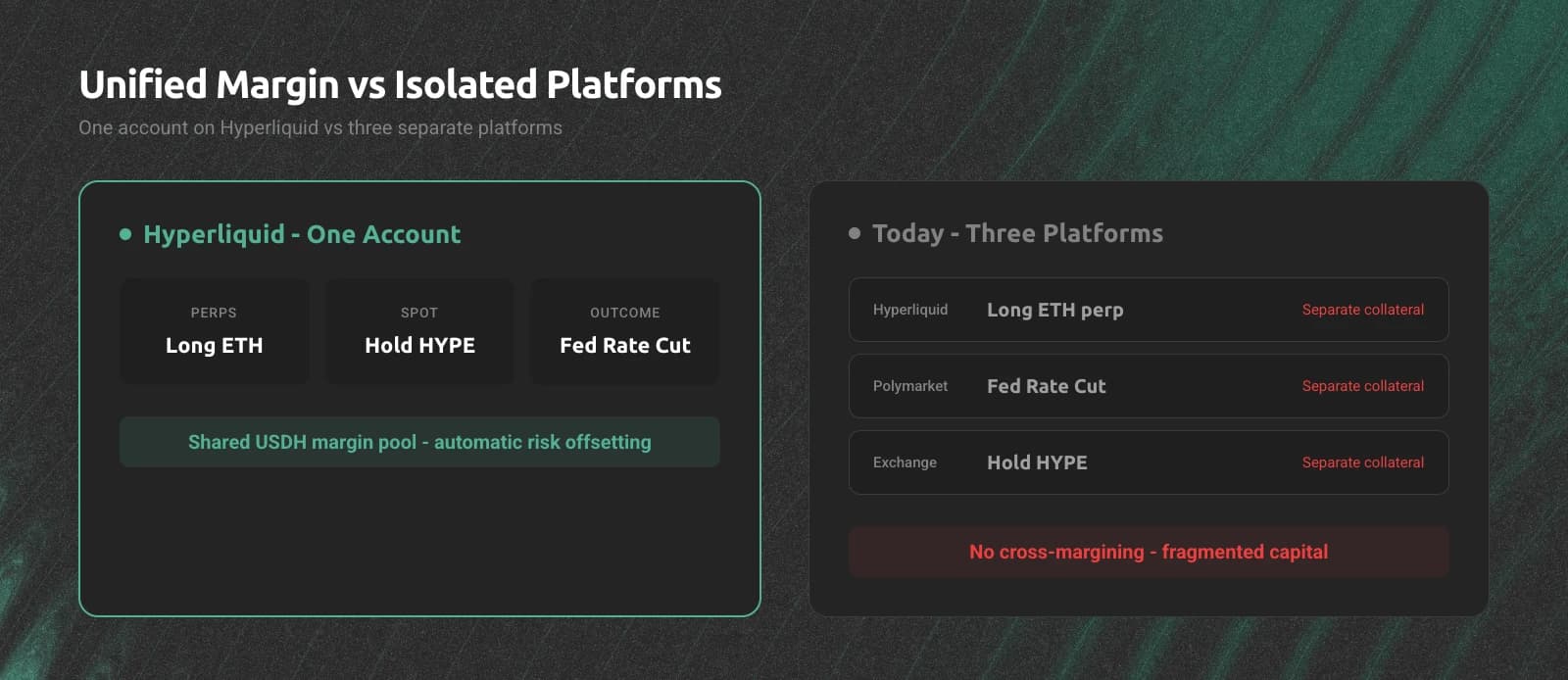Click Separate collateral on Fed Rate Cut row
This screenshot has width=1568, height=680.
point(1362,386)
